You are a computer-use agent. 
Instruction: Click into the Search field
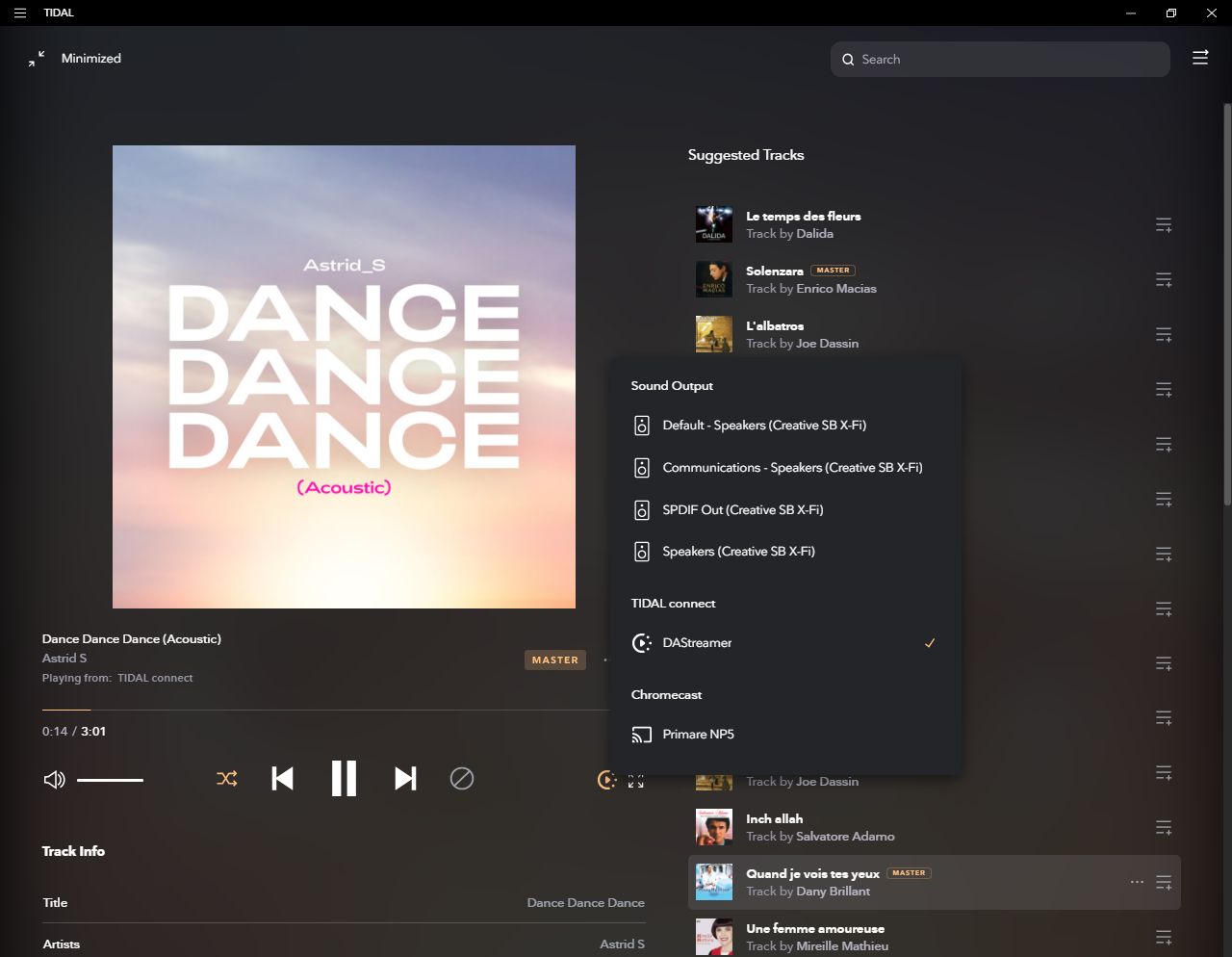click(x=1000, y=59)
